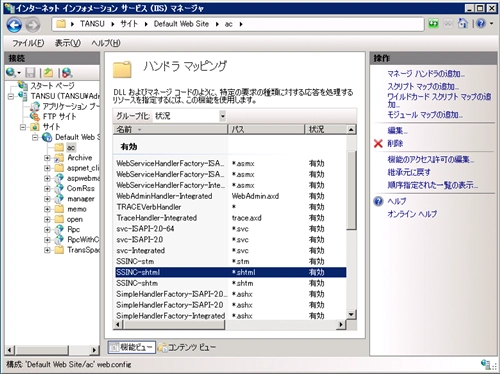Expand the ComRss node
The image size is (500, 374).
click(47, 189)
